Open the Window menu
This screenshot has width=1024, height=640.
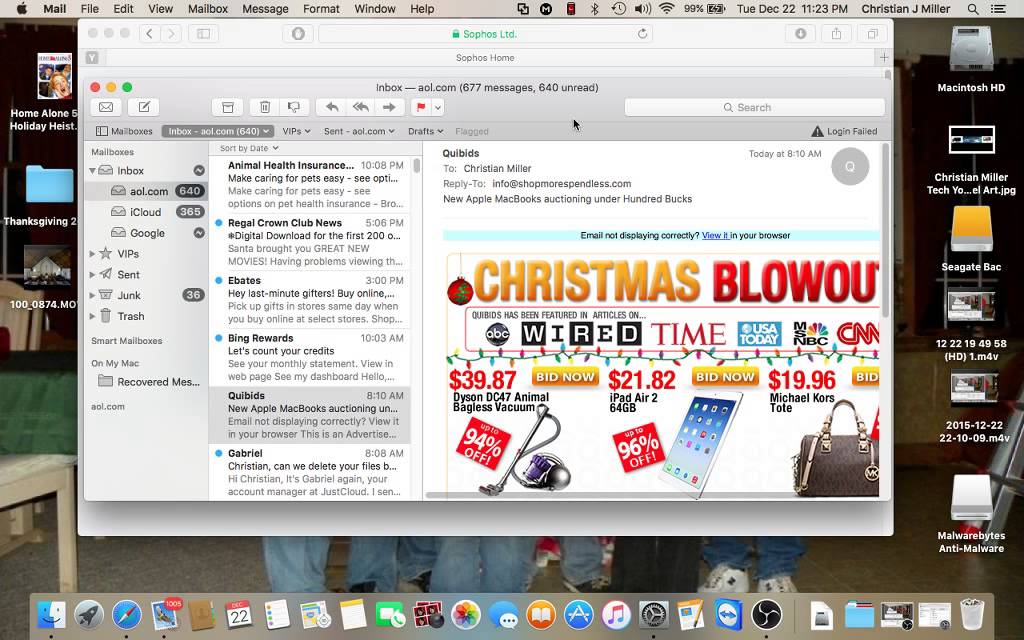point(375,8)
